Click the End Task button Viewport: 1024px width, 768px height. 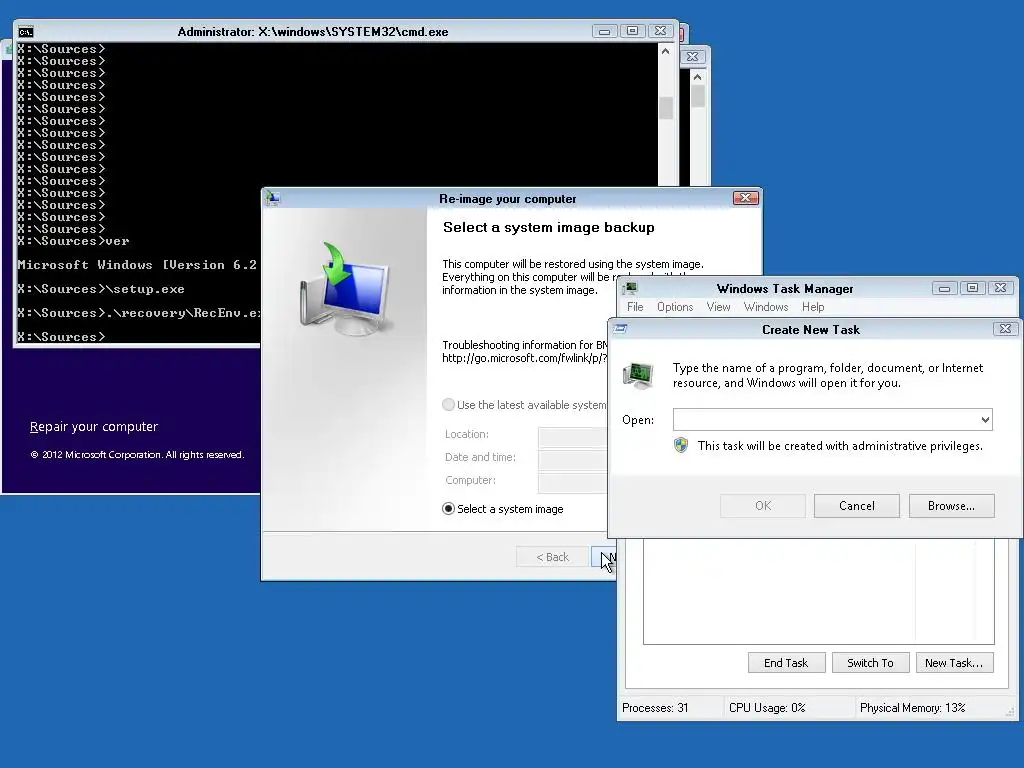pyautogui.click(x=786, y=663)
